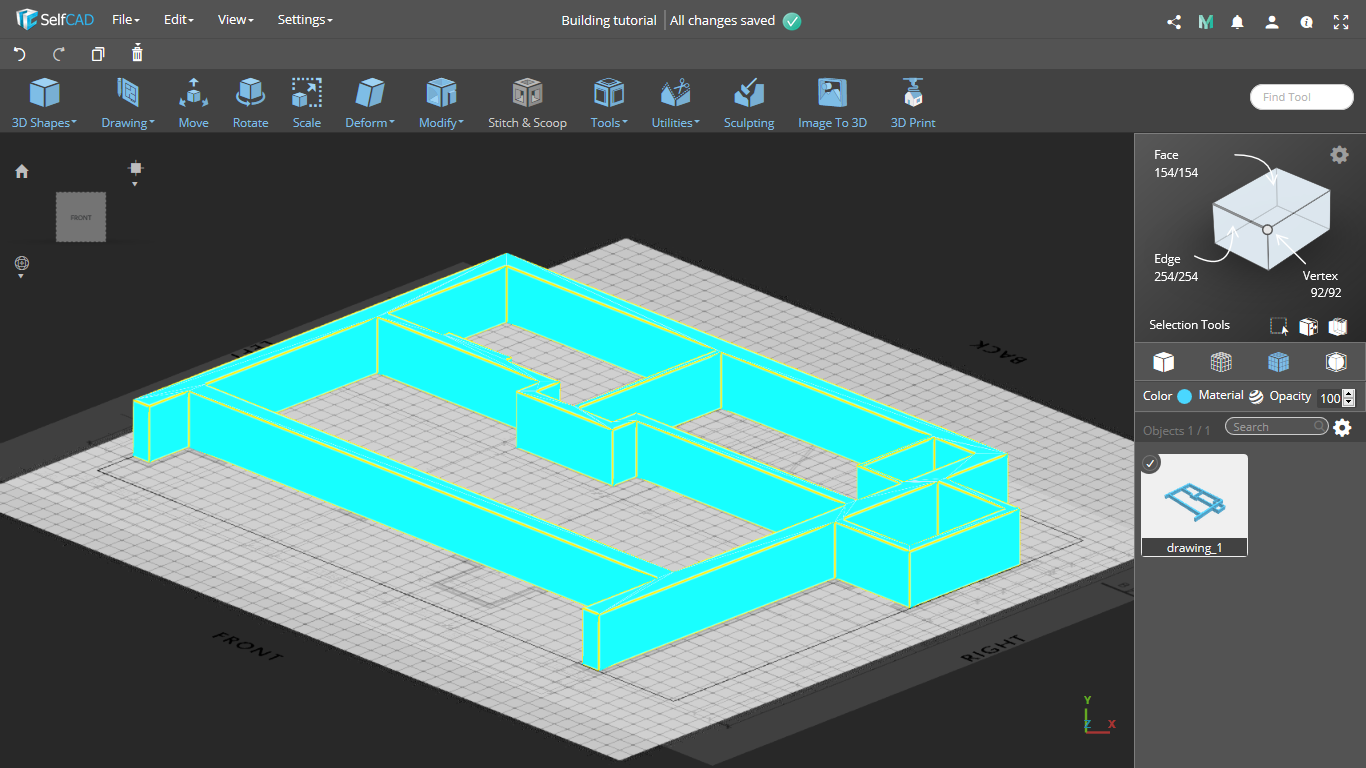Focus the Objects search field
1366x768 pixels.
1277,427
